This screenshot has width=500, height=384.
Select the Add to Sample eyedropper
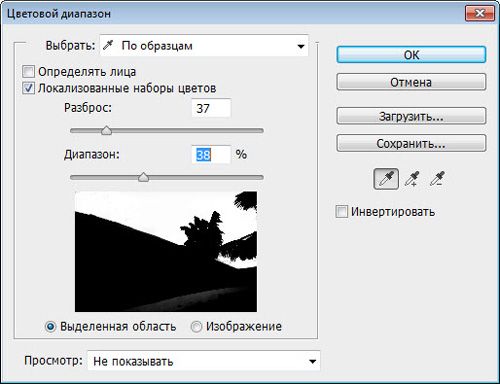tap(412, 179)
